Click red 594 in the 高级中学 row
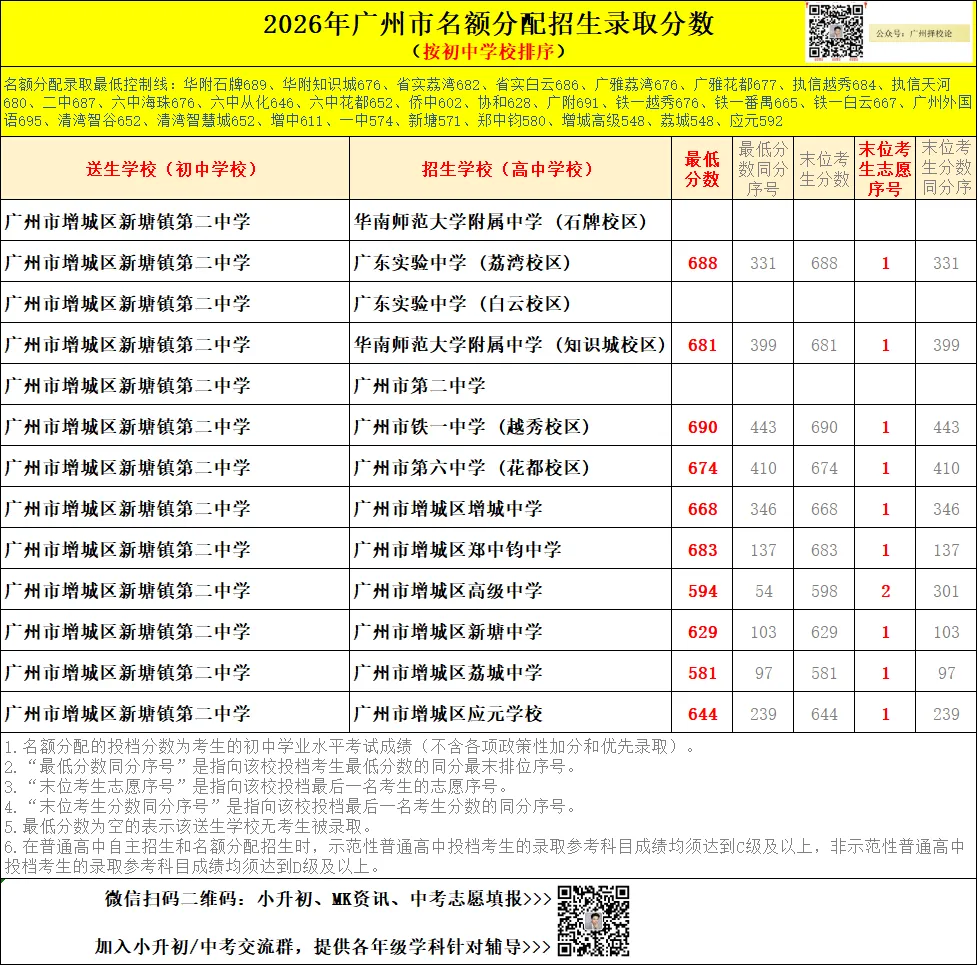 tap(702, 591)
